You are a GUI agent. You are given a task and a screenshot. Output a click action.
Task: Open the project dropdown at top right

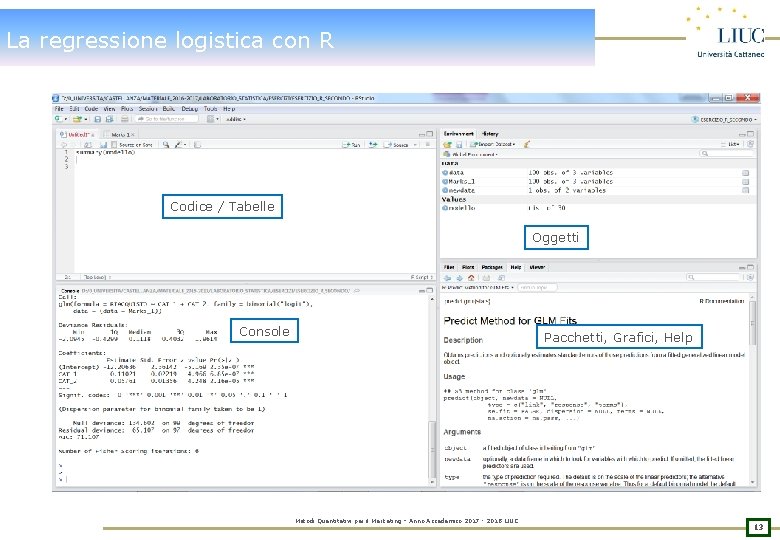click(724, 119)
